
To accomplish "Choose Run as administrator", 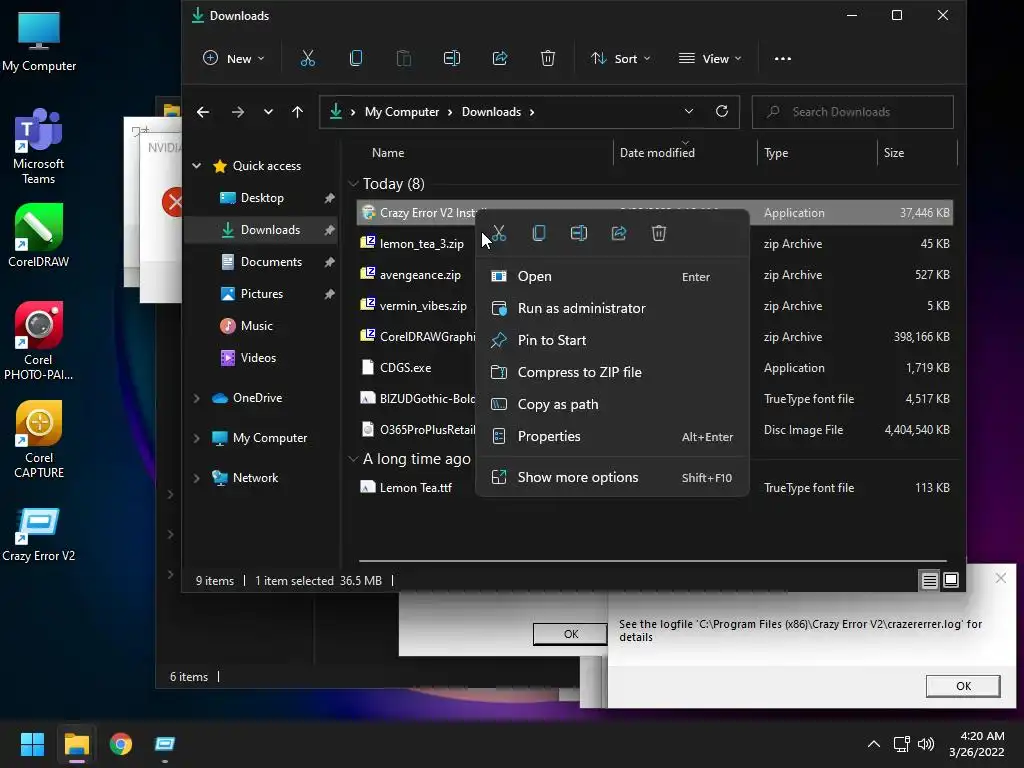I will tap(612, 308).
